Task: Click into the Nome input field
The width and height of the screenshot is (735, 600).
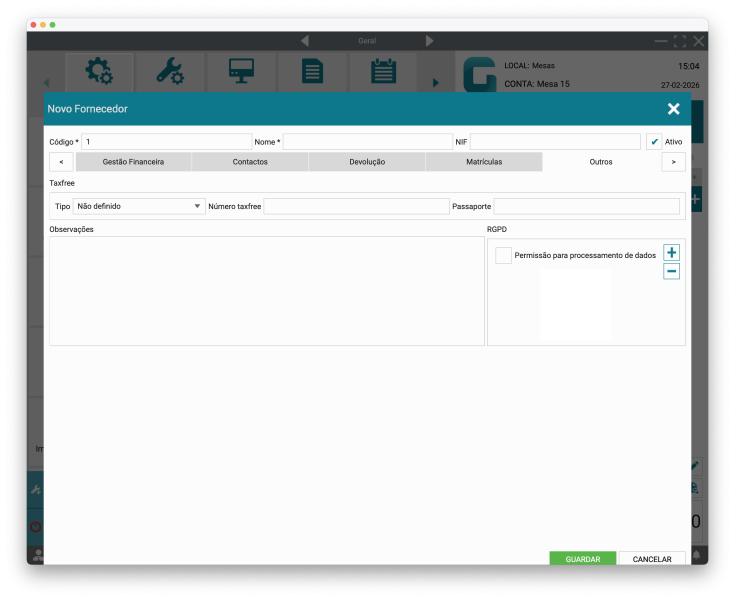Action: pyautogui.click(x=367, y=142)
